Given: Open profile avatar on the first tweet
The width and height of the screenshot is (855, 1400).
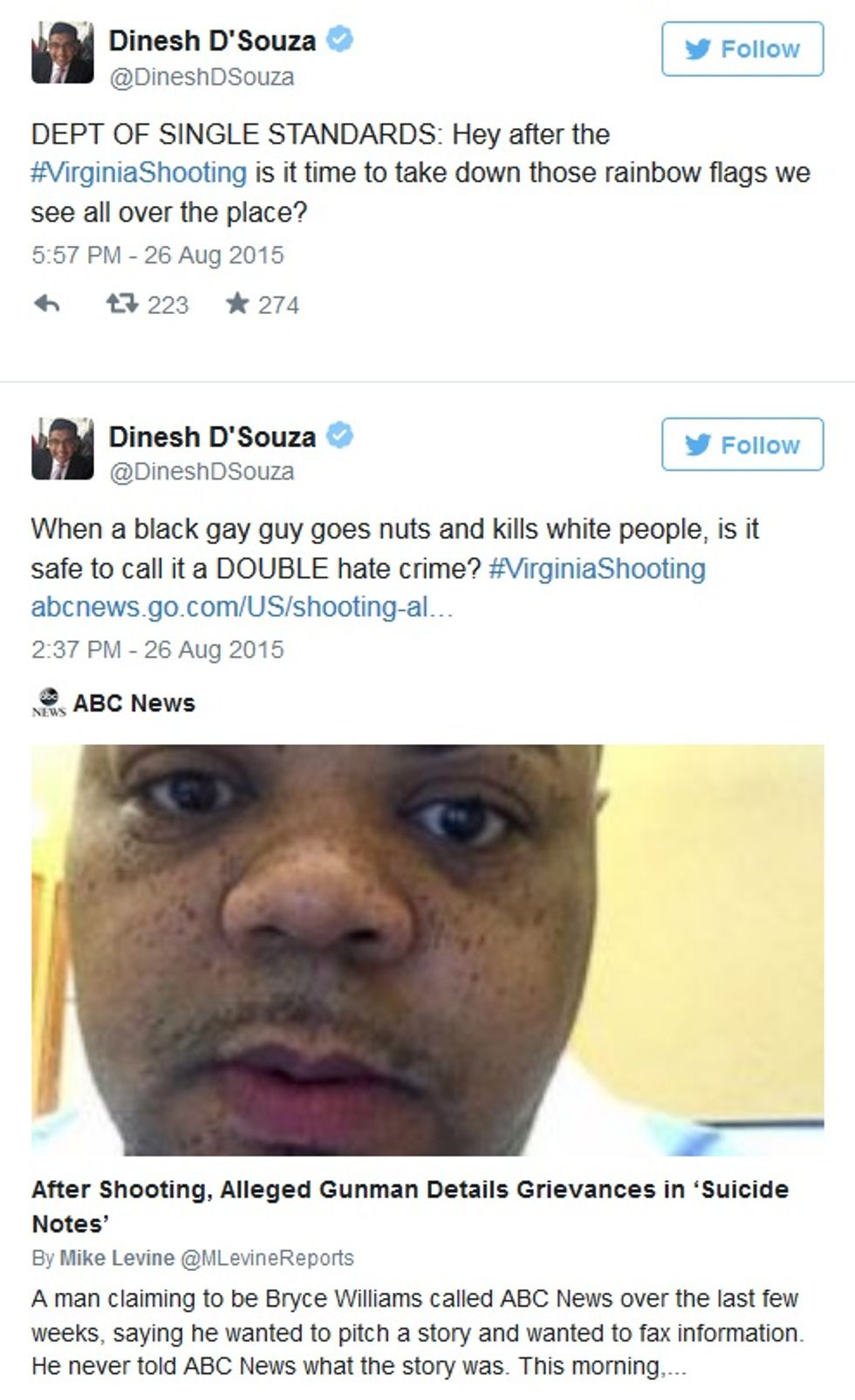Looking at the screenshot, I should 62,53.
